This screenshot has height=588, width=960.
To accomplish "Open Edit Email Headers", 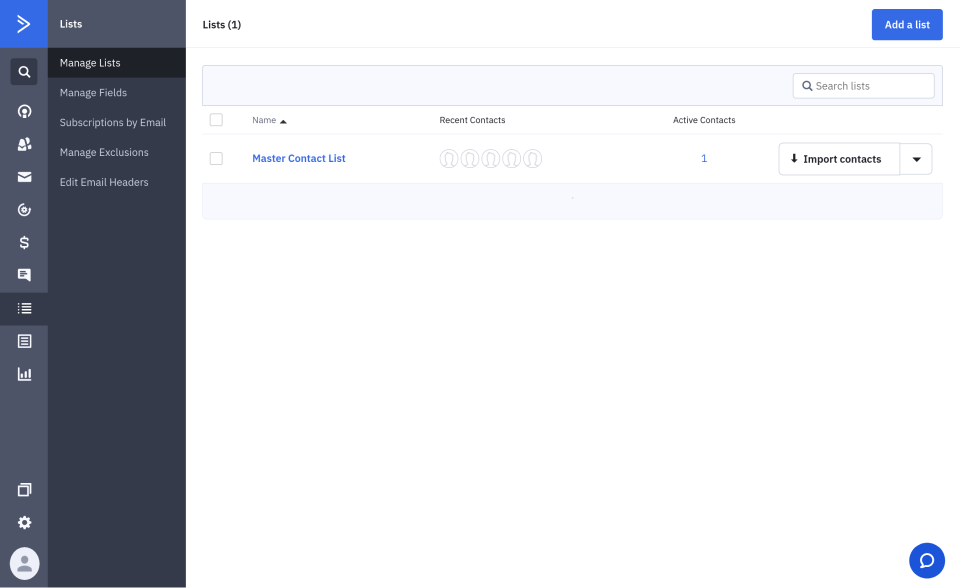I will [x=104, y=182].
